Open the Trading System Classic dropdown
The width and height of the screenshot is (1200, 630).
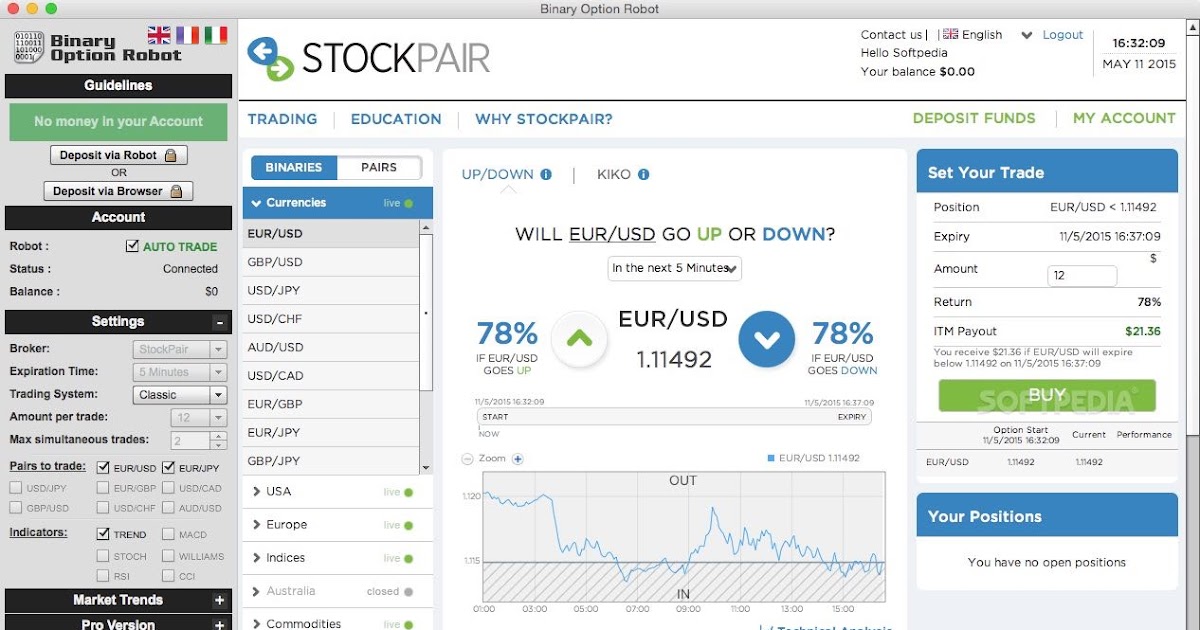180,395
